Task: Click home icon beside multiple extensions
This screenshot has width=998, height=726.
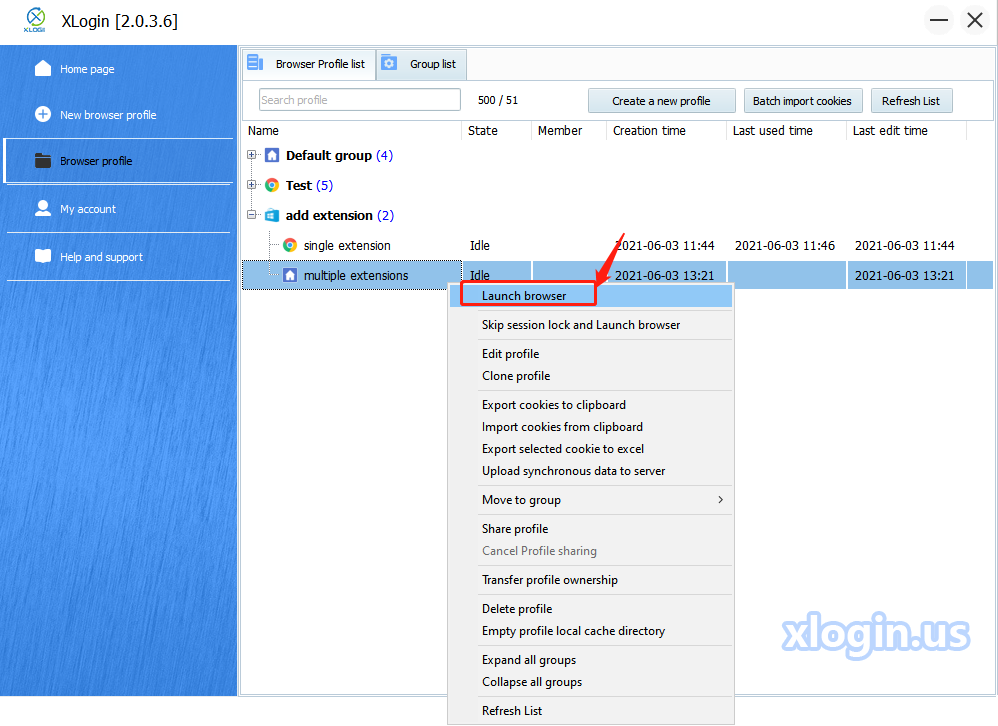Action: click(290, 275)
